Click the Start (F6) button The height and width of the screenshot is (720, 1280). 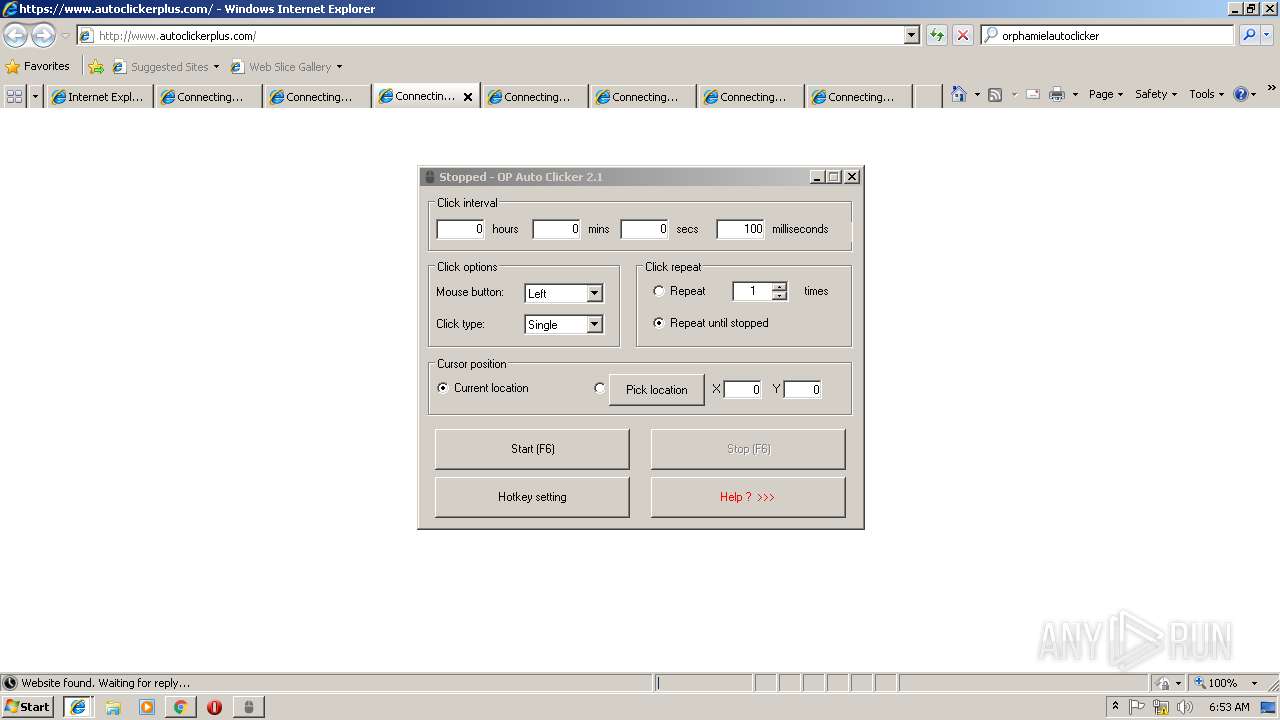click(532, 449)
